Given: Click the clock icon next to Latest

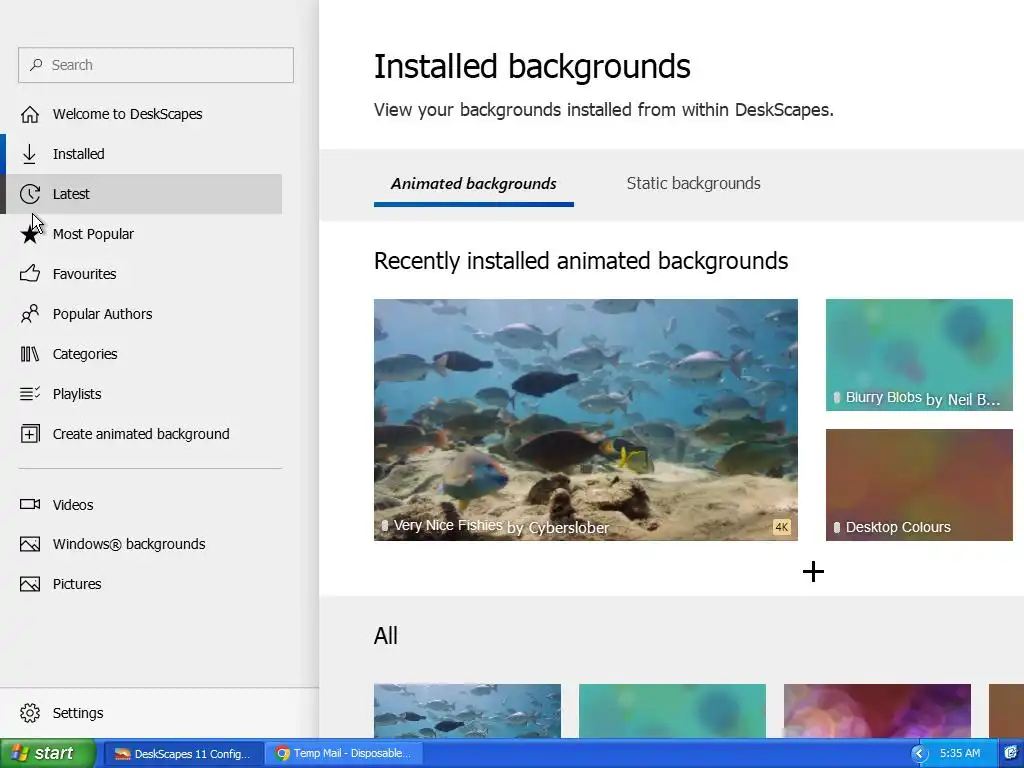Looking at the screenshot, I should (x=29, y=194).
